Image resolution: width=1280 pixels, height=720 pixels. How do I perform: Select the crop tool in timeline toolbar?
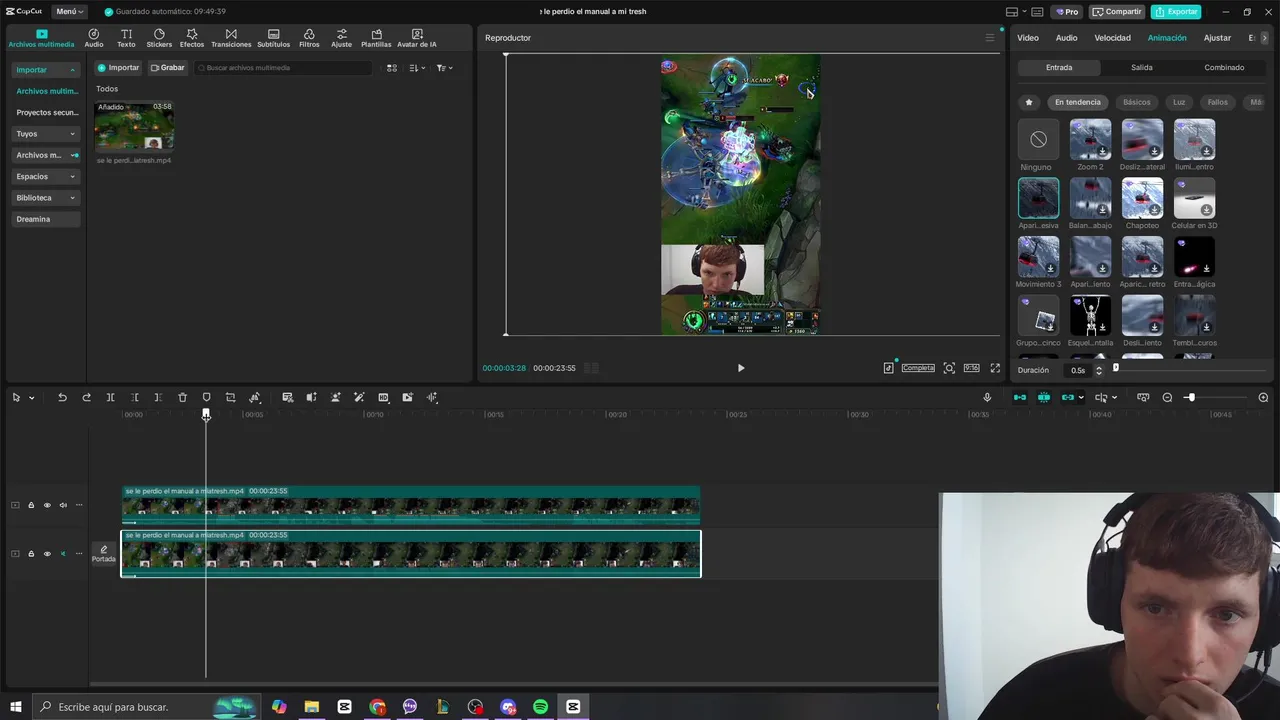[x=230, y=397]
